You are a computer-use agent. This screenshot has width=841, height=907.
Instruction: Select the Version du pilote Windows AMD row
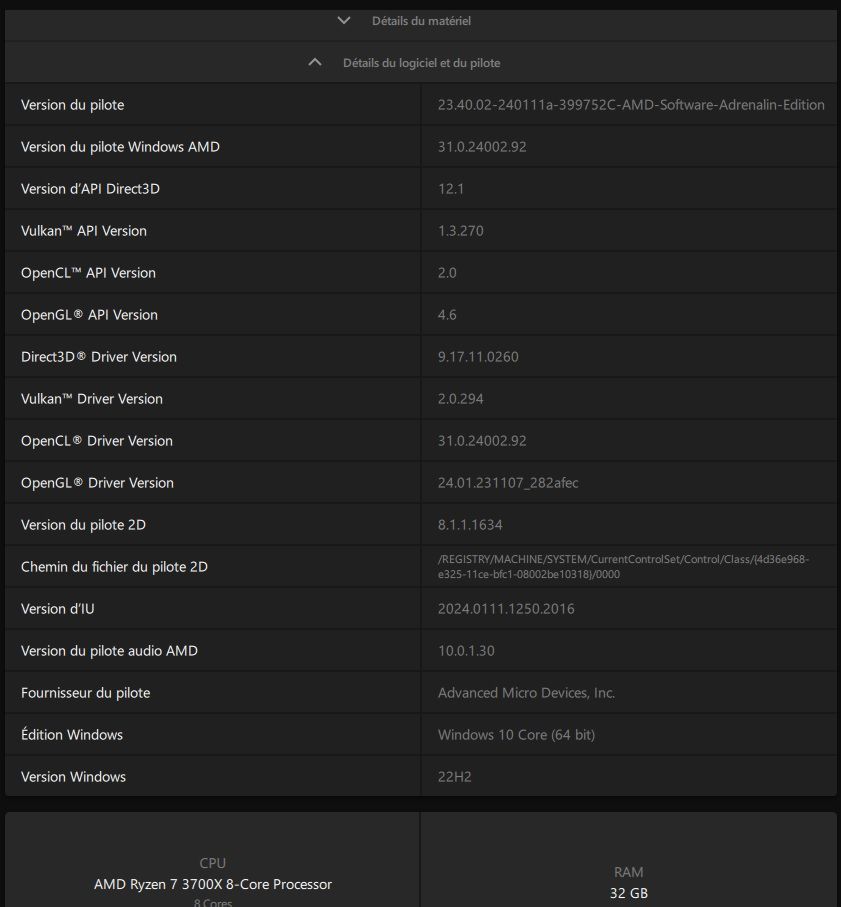click(420, 147)
